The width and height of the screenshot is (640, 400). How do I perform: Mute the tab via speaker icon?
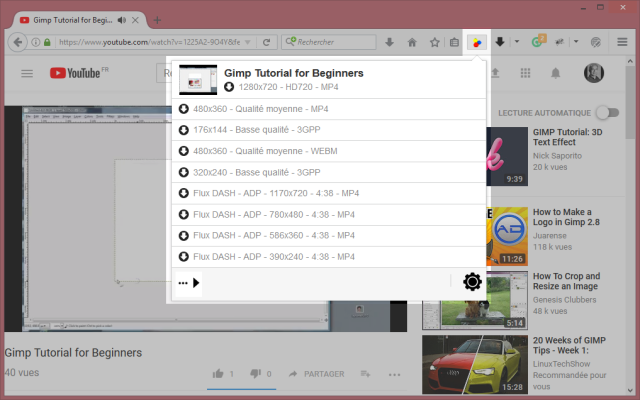point(122,20)
